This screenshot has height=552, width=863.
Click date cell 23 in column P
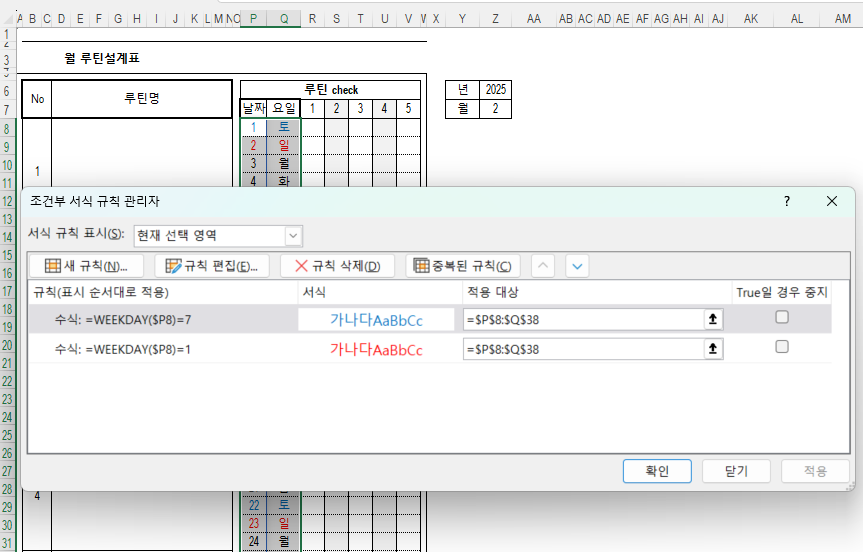point(254,523)
